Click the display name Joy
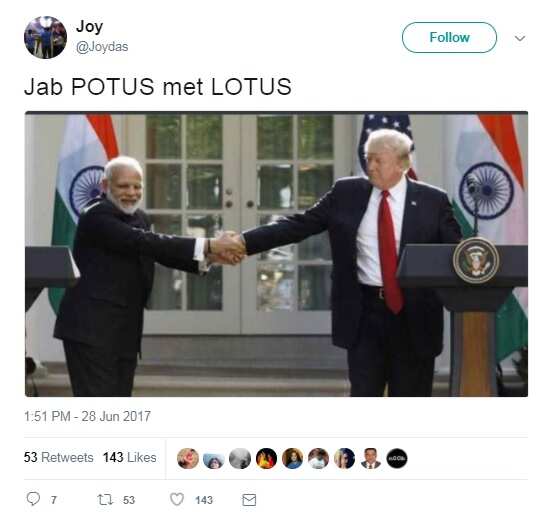The image size is (555, 527). pyautogui.click(x=89, y=27)
